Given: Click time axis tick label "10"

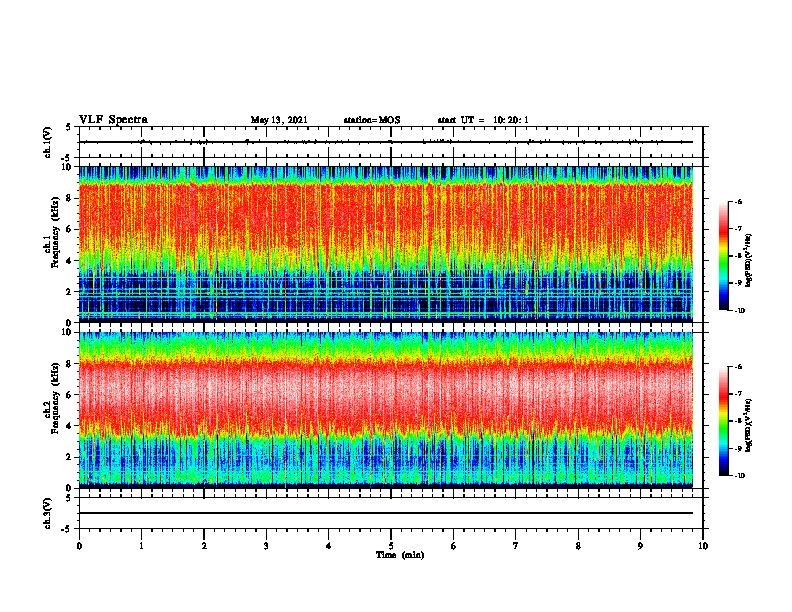Looking at the screenshot, I should pos(703,546).
